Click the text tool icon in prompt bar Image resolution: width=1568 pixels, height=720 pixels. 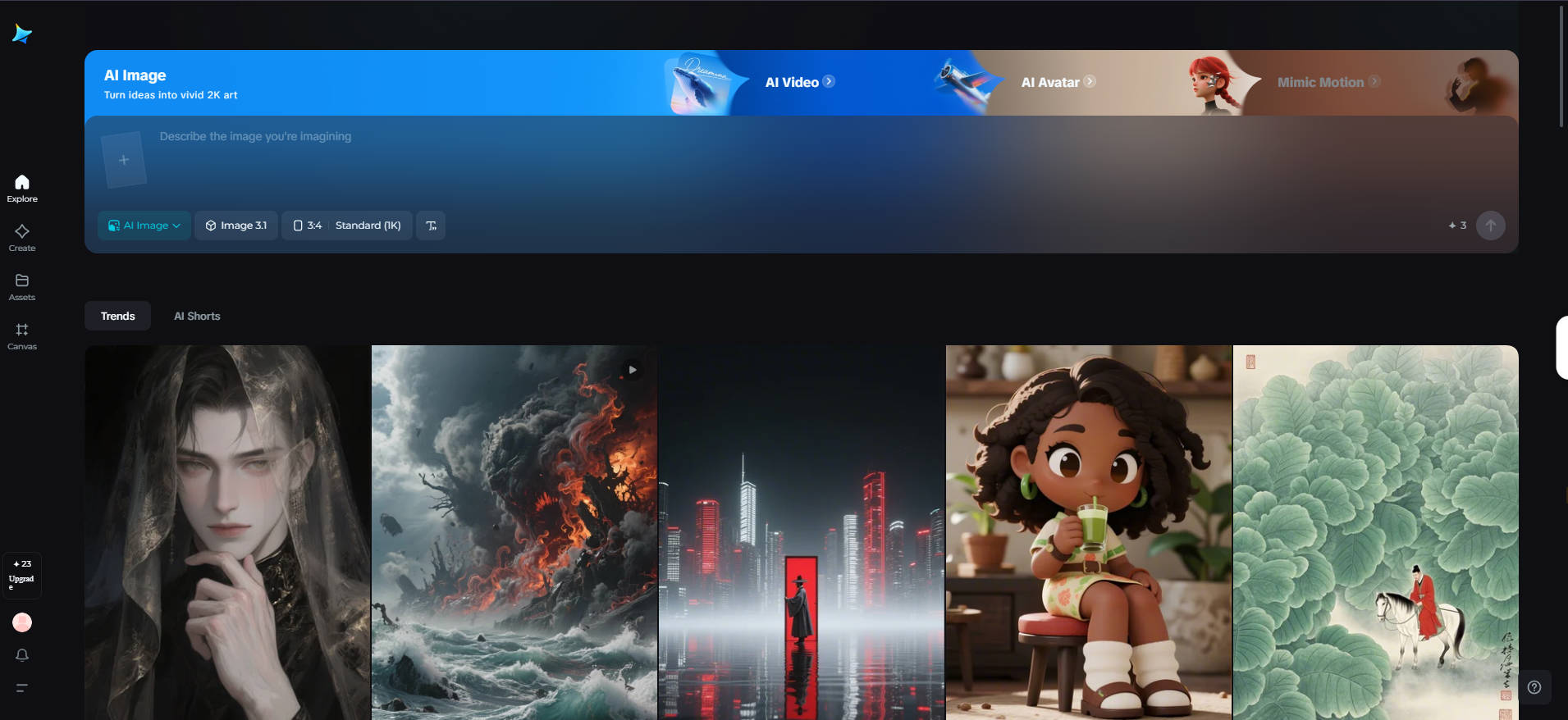point(431,226)
